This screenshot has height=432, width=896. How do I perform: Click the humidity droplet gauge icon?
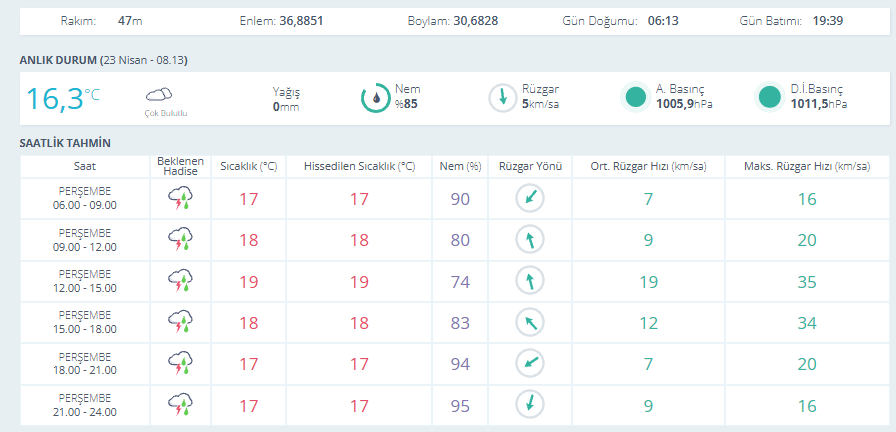(375, 97)
